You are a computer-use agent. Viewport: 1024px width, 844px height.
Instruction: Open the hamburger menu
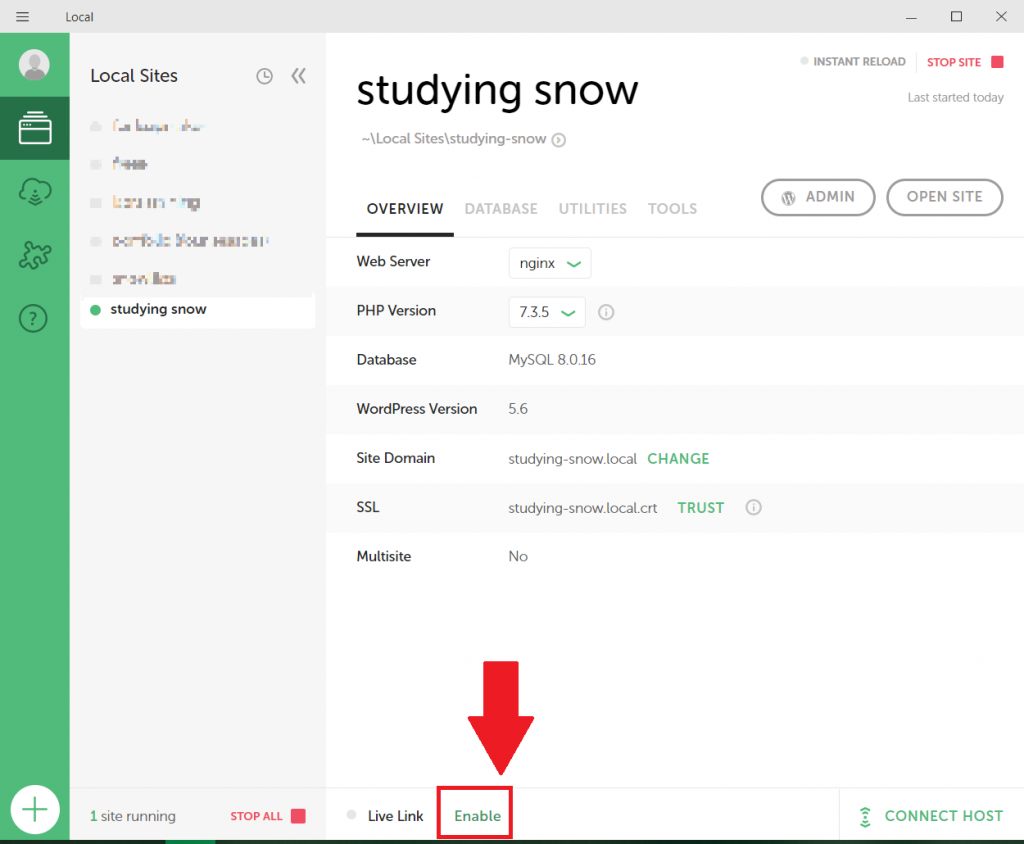click(22, 16)
